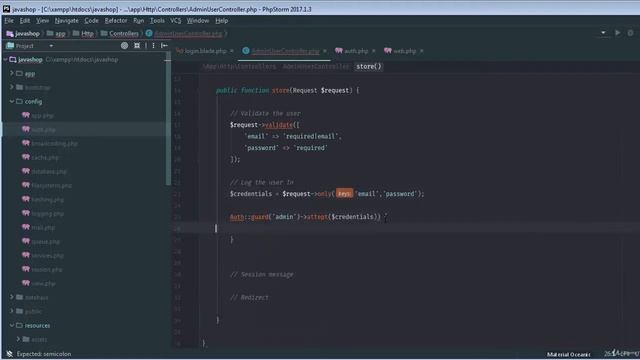Open the Code menu
Viewport: 640px width, 360px height.
coord(91,20)
